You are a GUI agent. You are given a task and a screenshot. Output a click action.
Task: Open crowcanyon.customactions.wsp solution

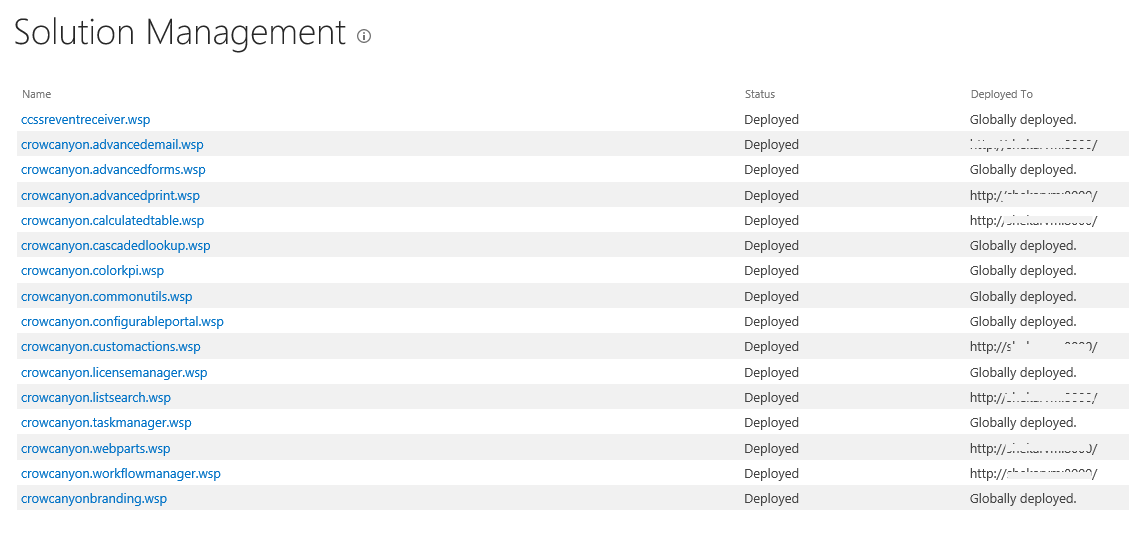(x=111, y=346)
